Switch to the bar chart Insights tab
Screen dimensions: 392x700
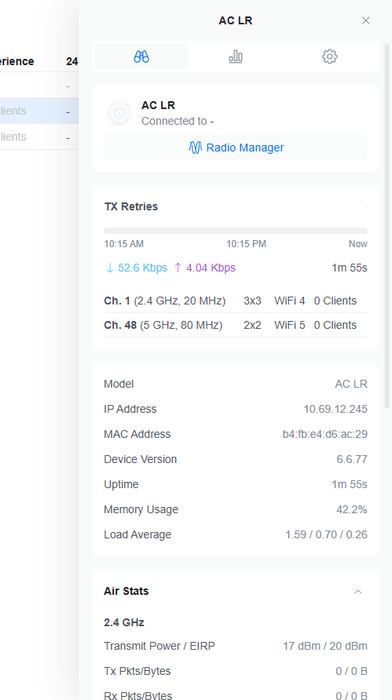pyautogui.click(x=236, y=57)
